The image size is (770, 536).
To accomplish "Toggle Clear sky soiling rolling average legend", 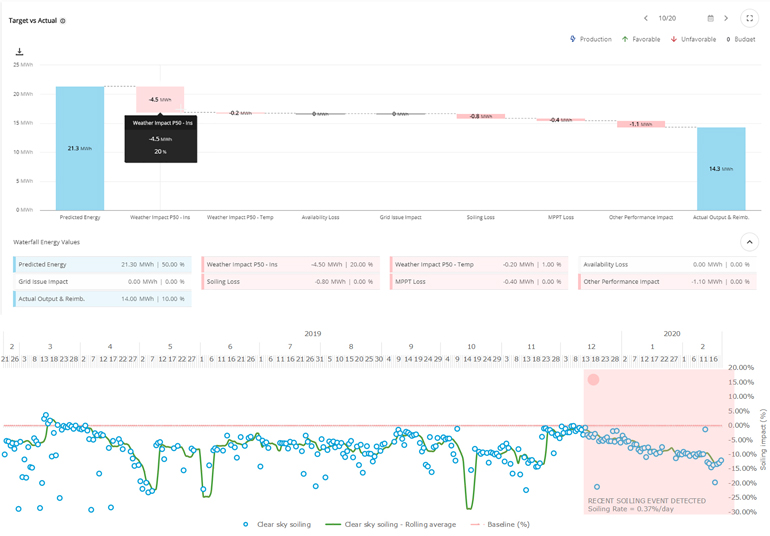I will point(397,524).
